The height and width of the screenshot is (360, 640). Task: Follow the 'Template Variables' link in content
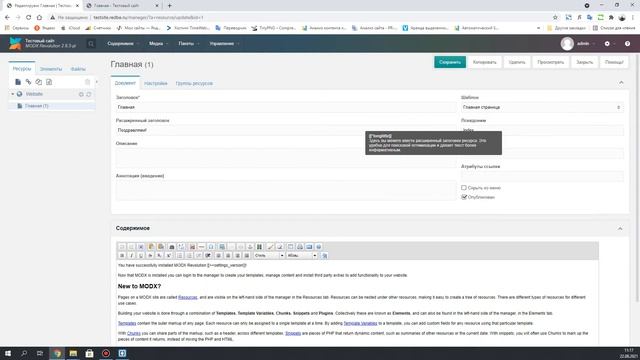(360, 323)
